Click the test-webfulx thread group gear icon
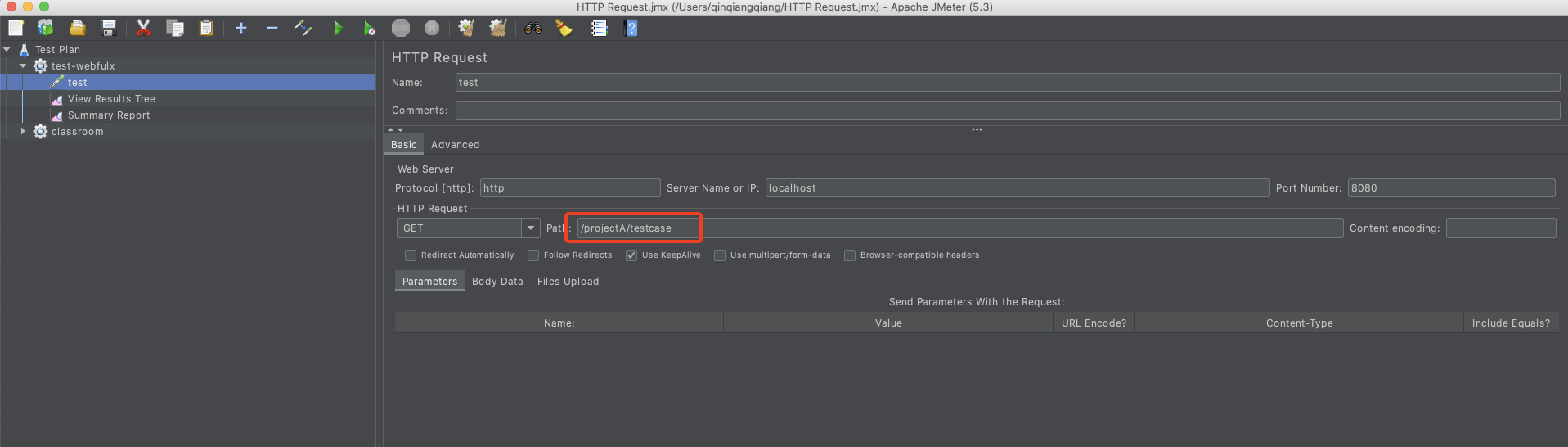Screen dimensions: 1568x447 pyautogui.click(x=40, y=65)
